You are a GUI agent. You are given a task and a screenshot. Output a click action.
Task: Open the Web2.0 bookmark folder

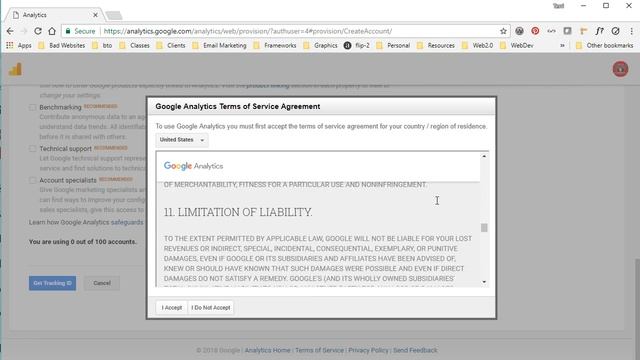(478, 45)
